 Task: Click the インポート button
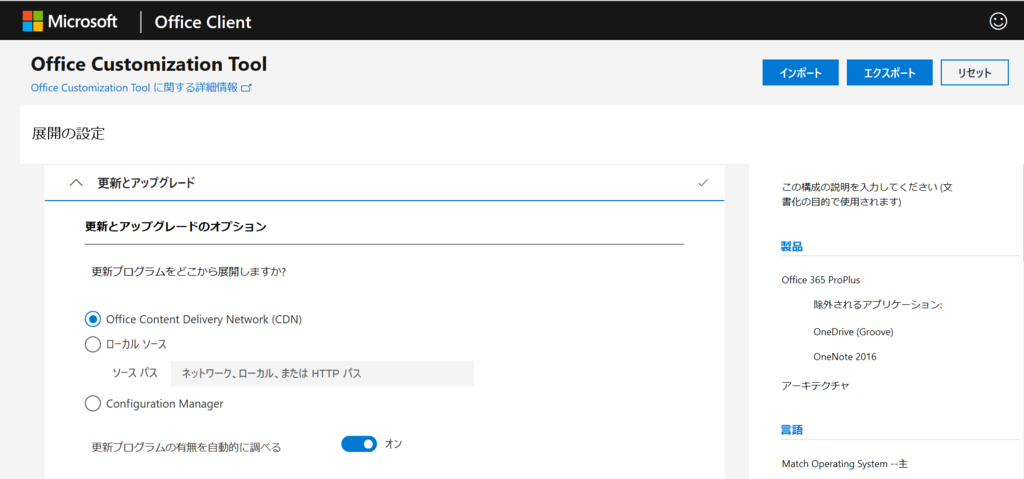800,73
